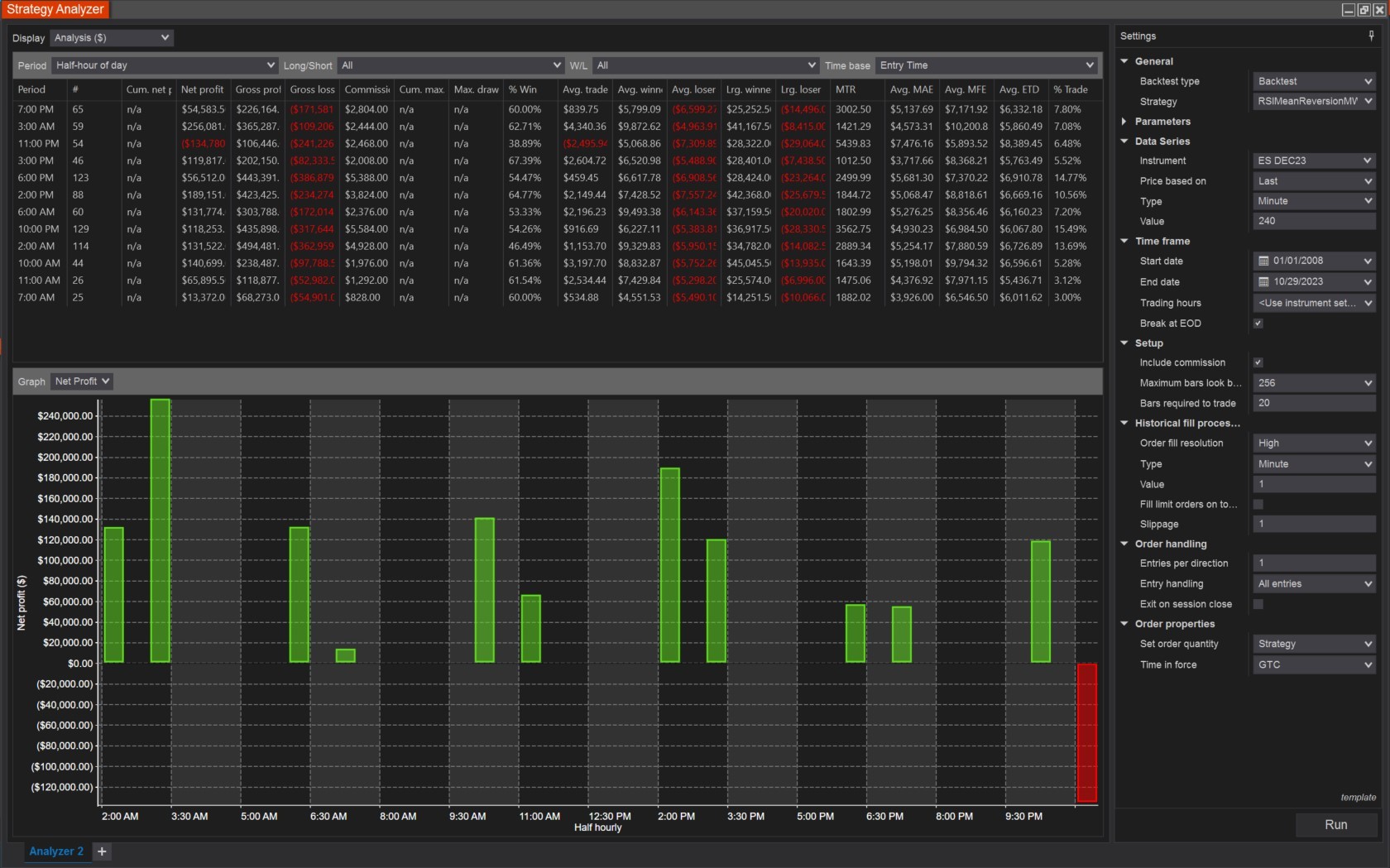Select the 6:00 PM period row

(x=558, y=178)
